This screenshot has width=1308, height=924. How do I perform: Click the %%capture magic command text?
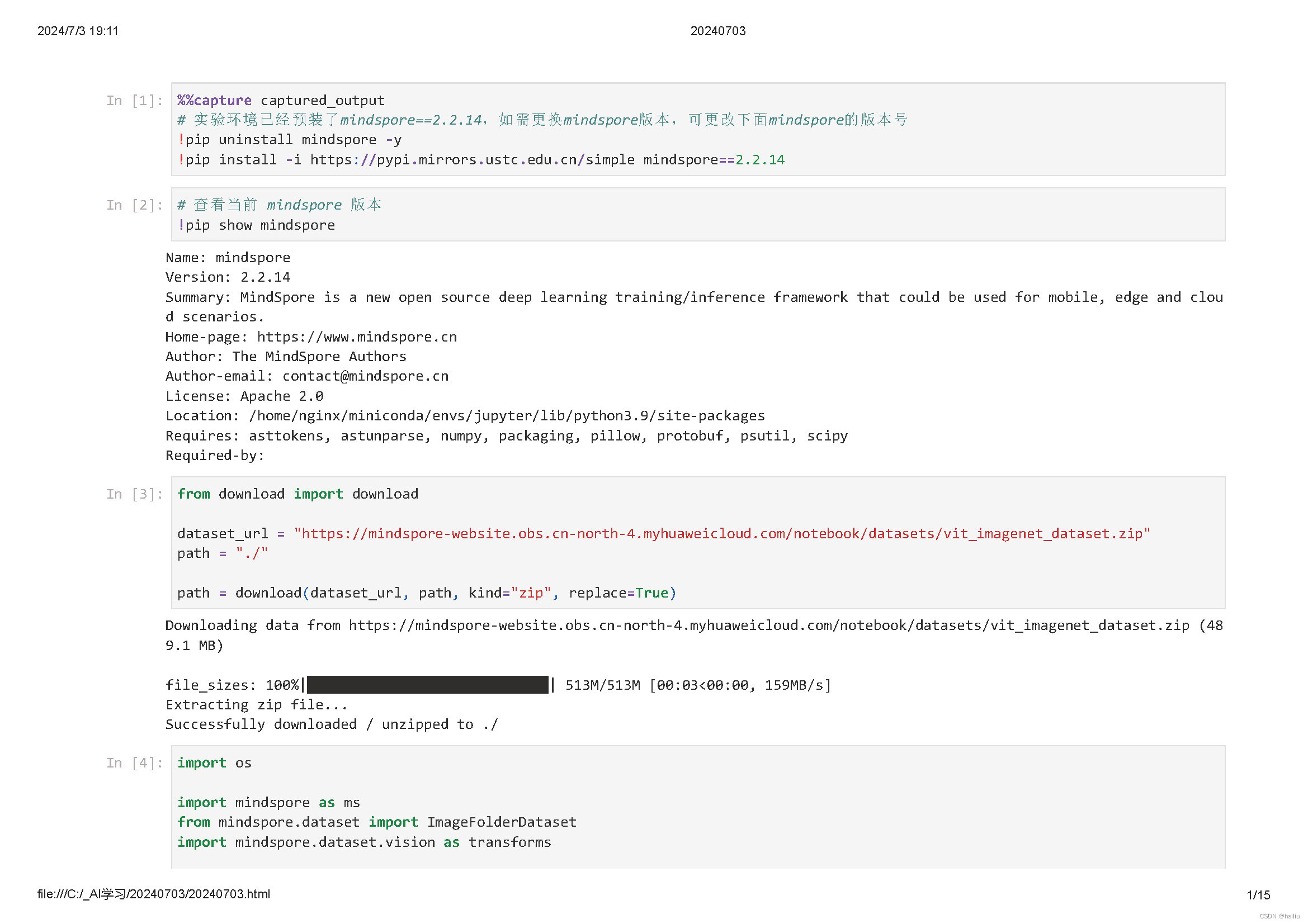214,101
